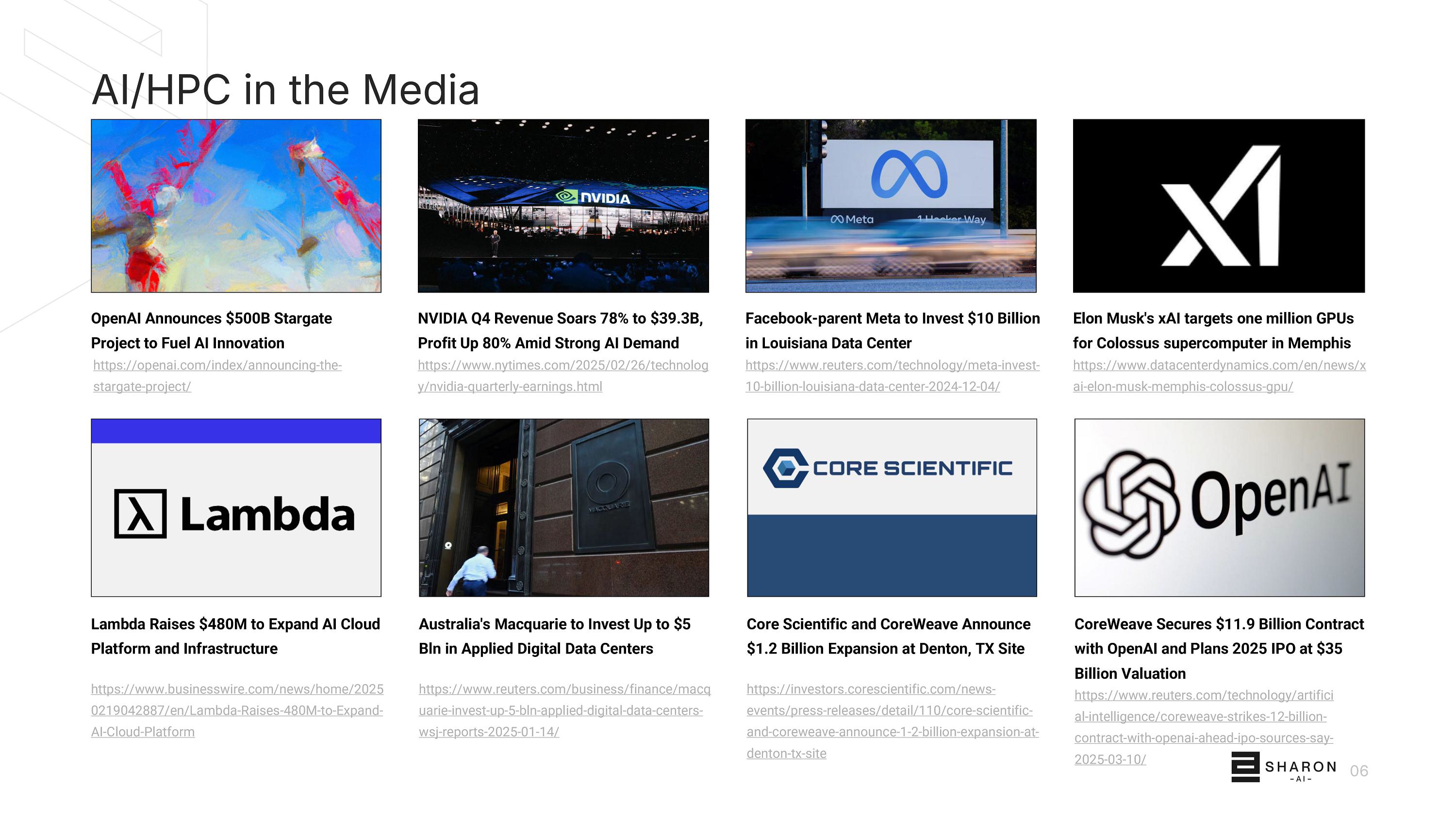1456x819 pixels.
Task: Click the xAI logo image
Action: (x=1219, y=206)
